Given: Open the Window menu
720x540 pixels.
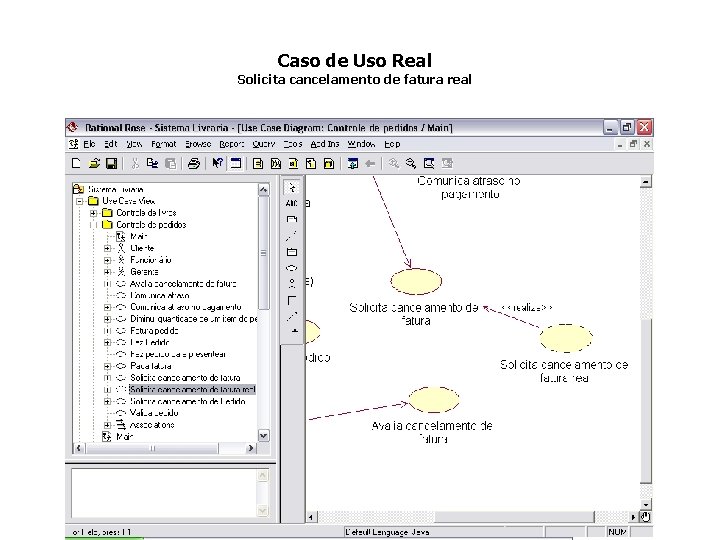Looking at the screenshot, I should point(361,144).
